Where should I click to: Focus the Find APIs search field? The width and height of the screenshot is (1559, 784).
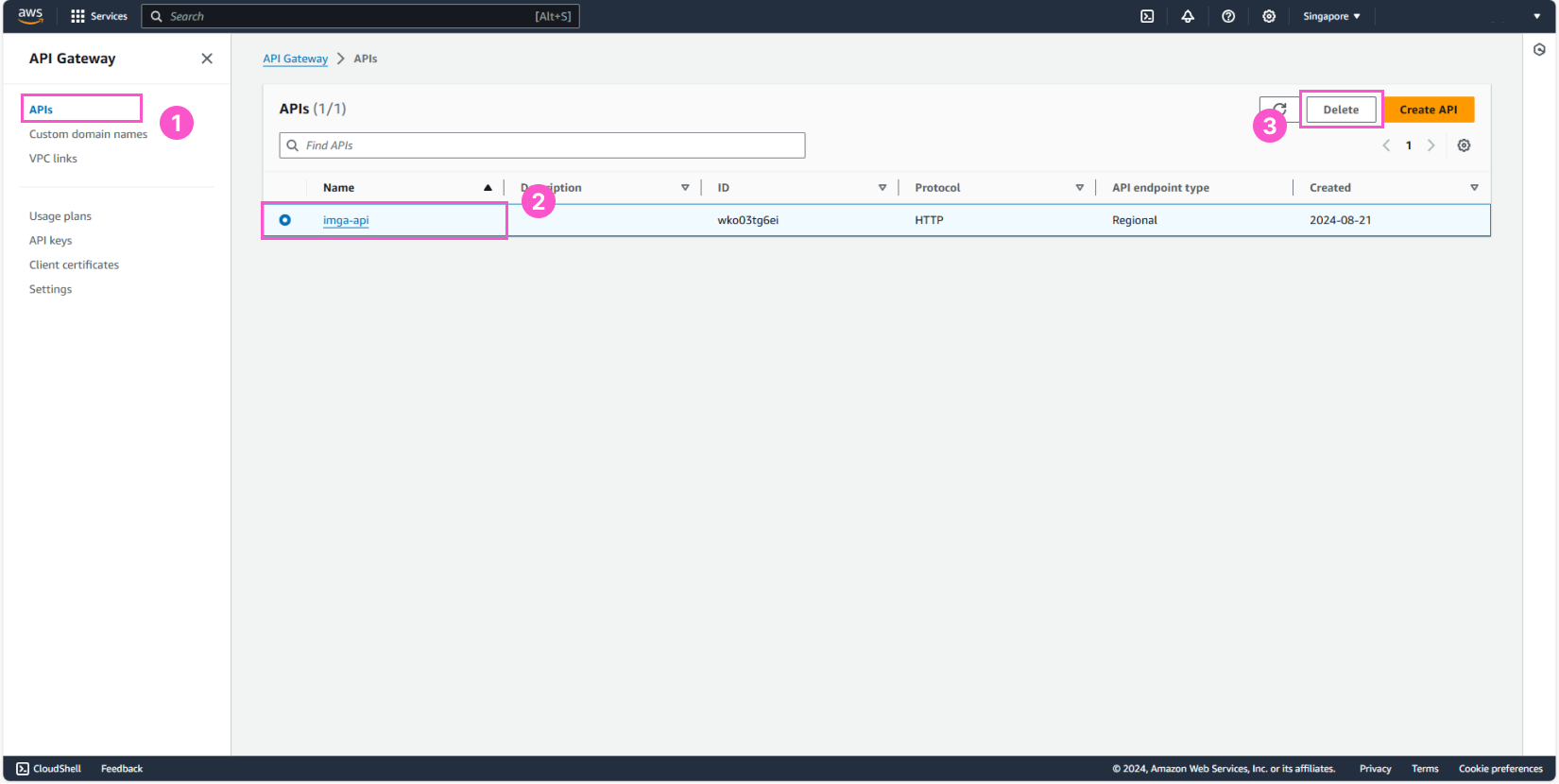(542, 145)
